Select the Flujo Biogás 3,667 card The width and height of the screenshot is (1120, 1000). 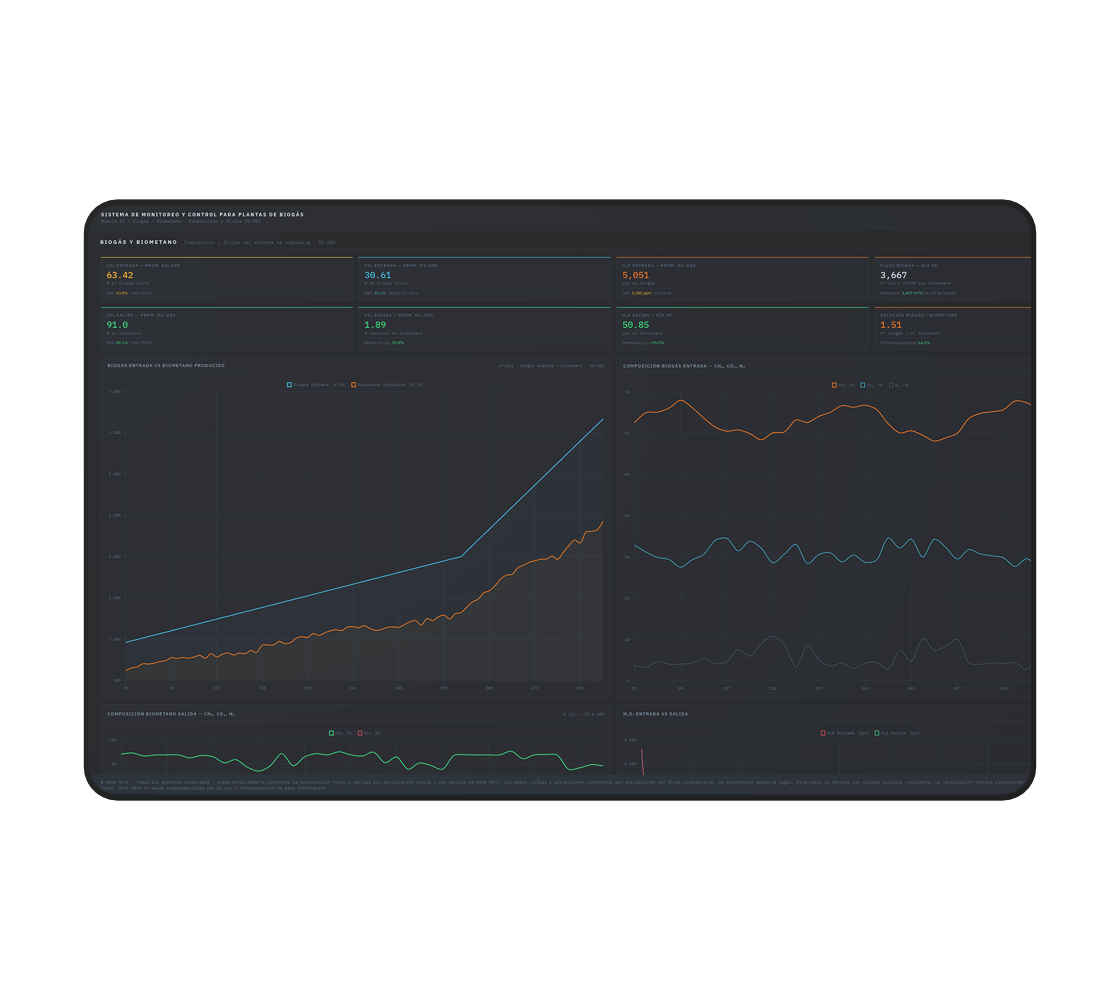pos(952,279)
